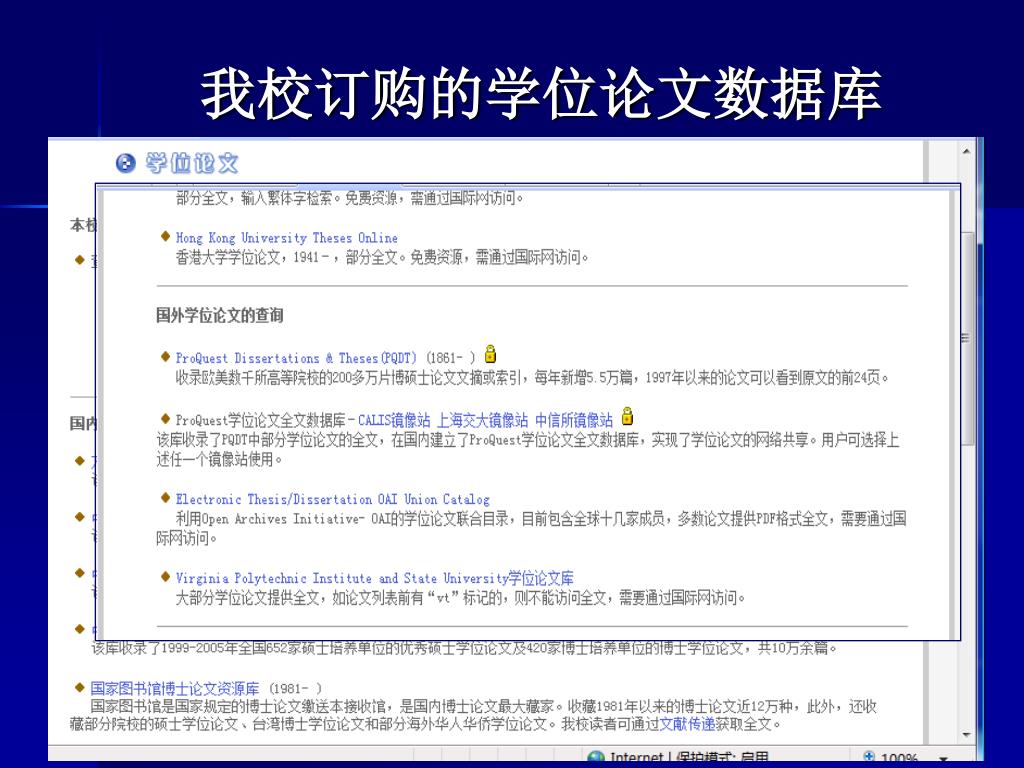Open Virginia Polytechnic Institute学位论文库 link

coord(374,578)
